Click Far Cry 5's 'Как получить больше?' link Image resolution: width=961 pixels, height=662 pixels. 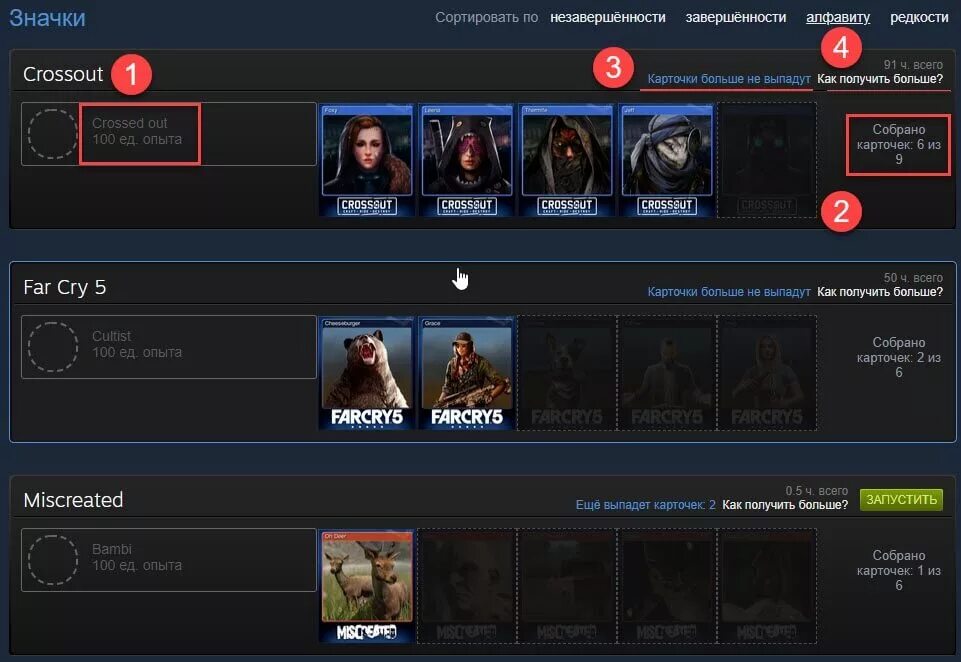879,292
